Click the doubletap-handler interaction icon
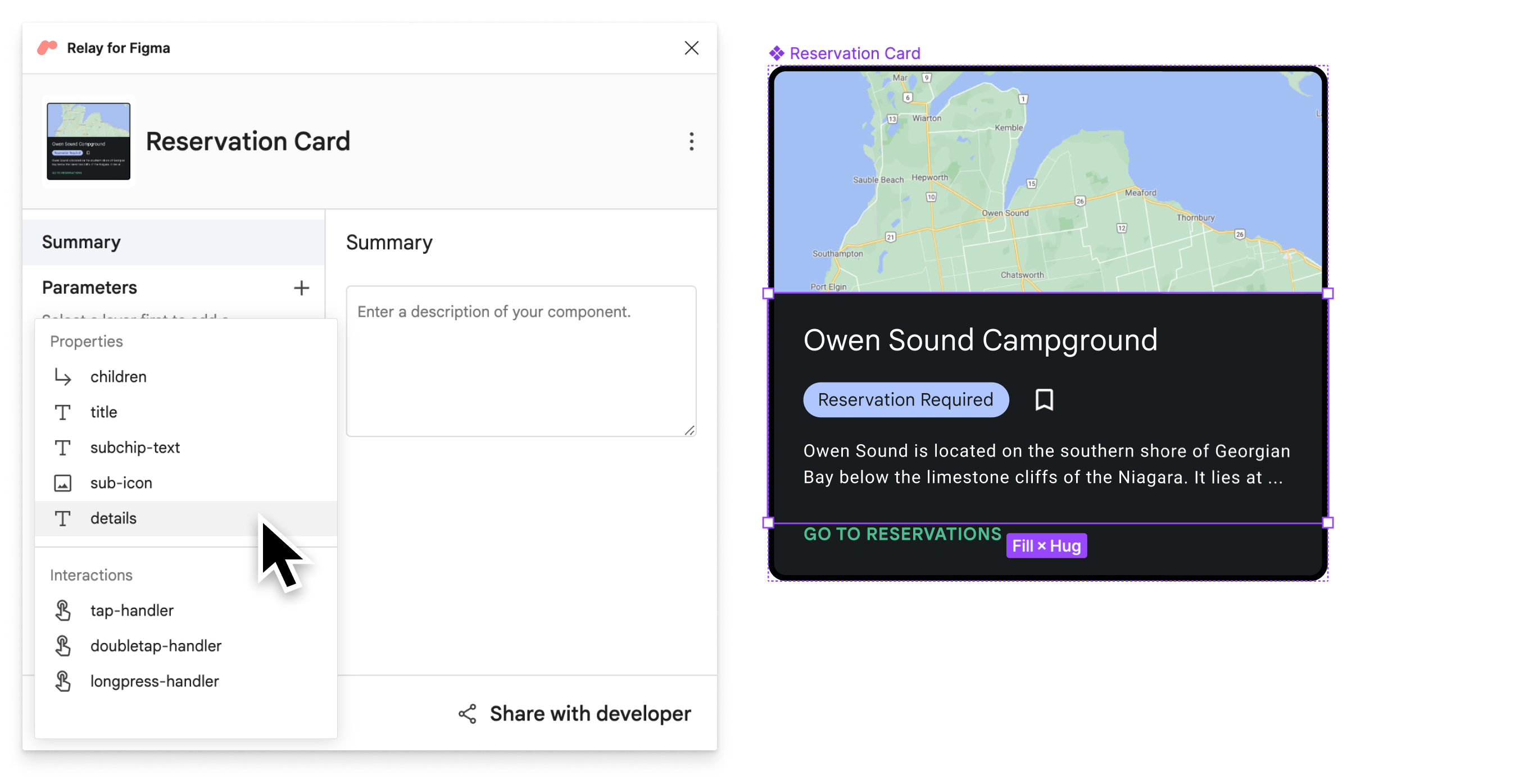This screenshot has height=784, width=1524. [63, 645]
